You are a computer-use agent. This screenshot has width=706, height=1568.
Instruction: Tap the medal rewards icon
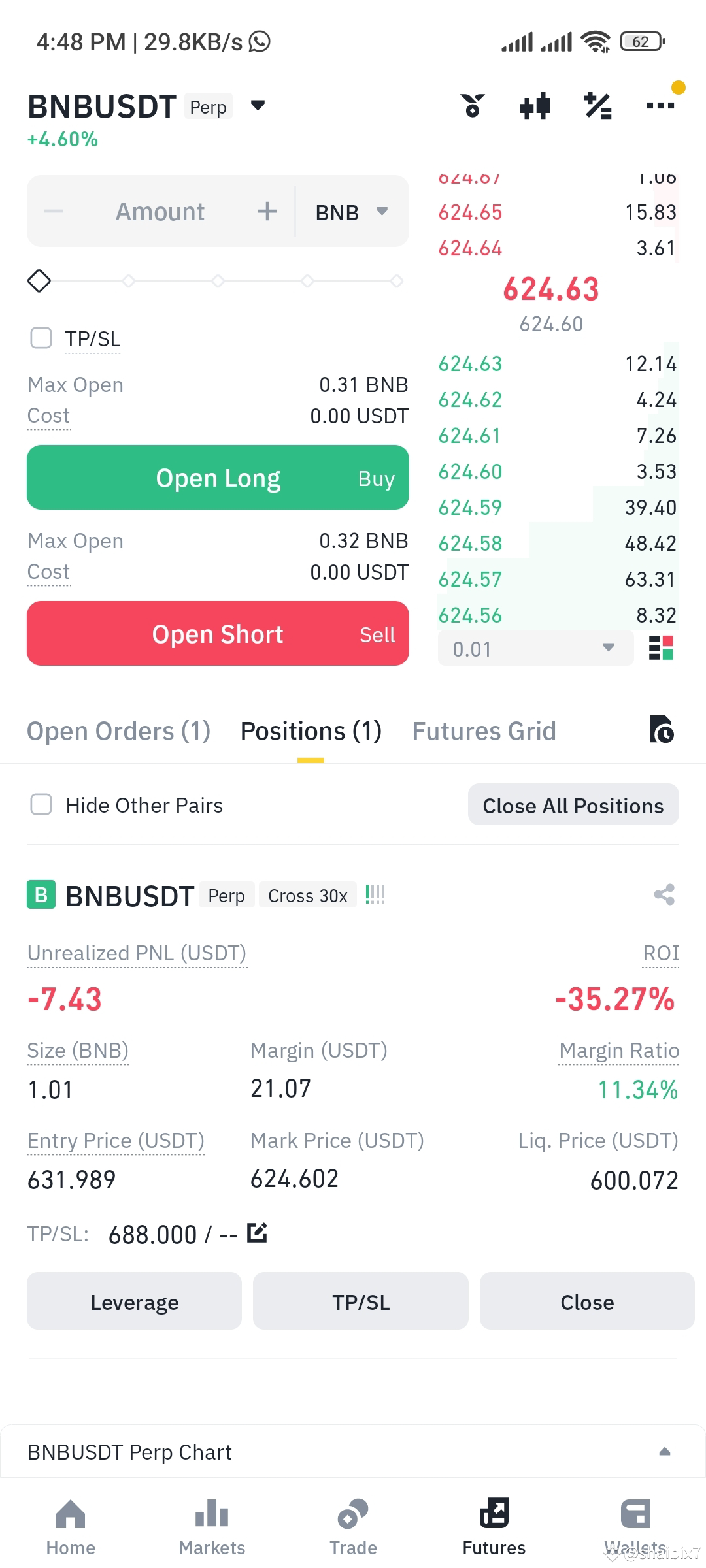pyautogui.click(x=472, y=106)
